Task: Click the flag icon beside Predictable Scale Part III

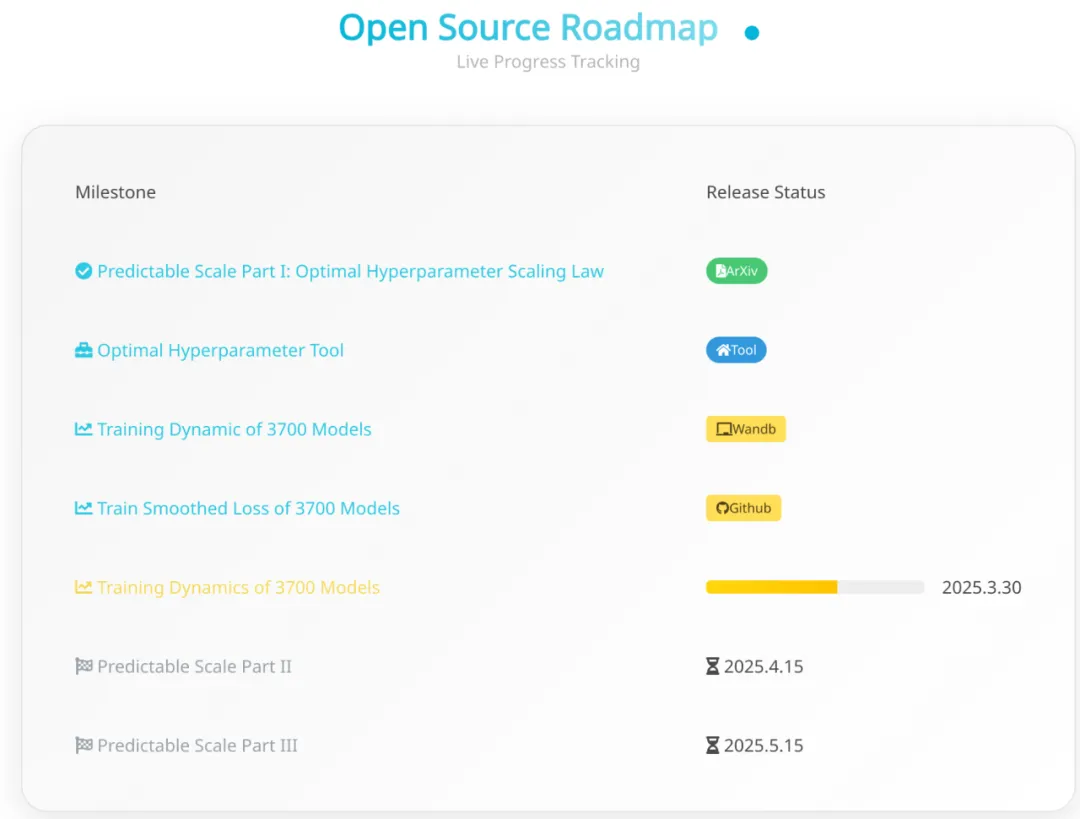Action: click(x=83, y=745)
